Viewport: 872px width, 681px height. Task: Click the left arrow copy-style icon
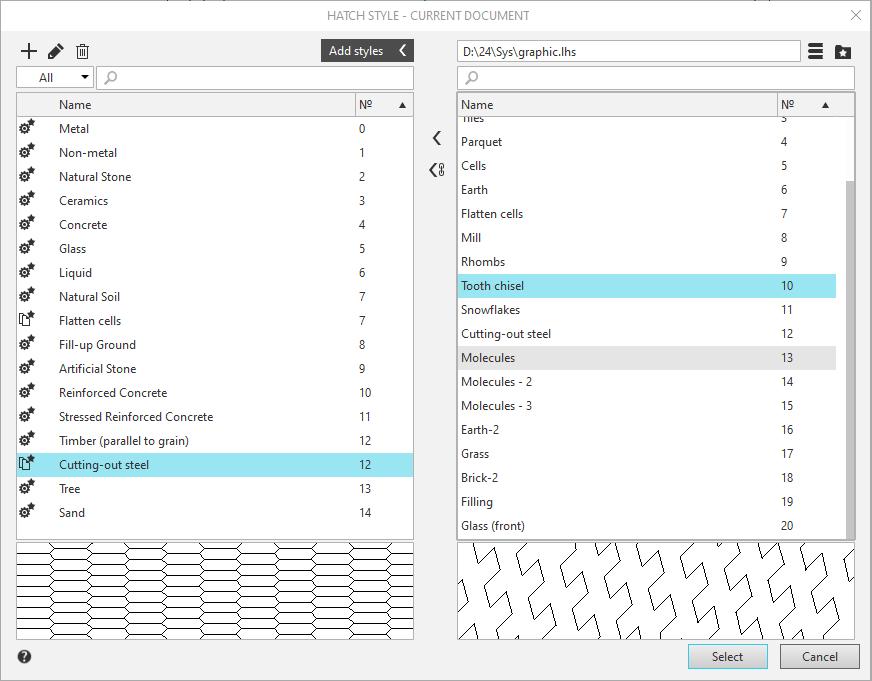tap(436, 138)
